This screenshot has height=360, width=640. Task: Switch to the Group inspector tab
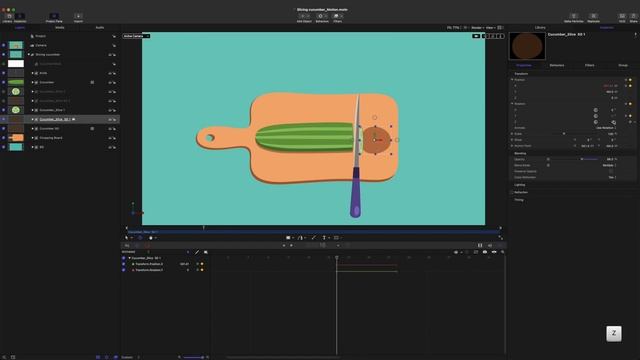[x=623, y=65]
